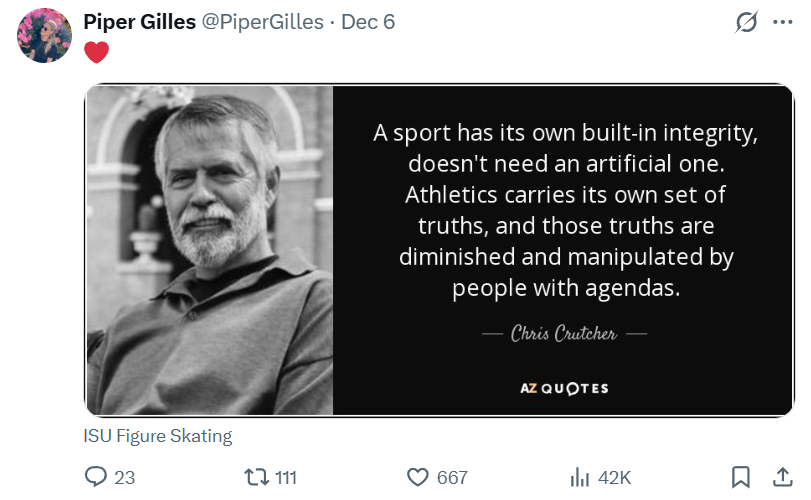Open the three-dot more options menu
This screenshot has height=500, width=811.
pos(782,22)
